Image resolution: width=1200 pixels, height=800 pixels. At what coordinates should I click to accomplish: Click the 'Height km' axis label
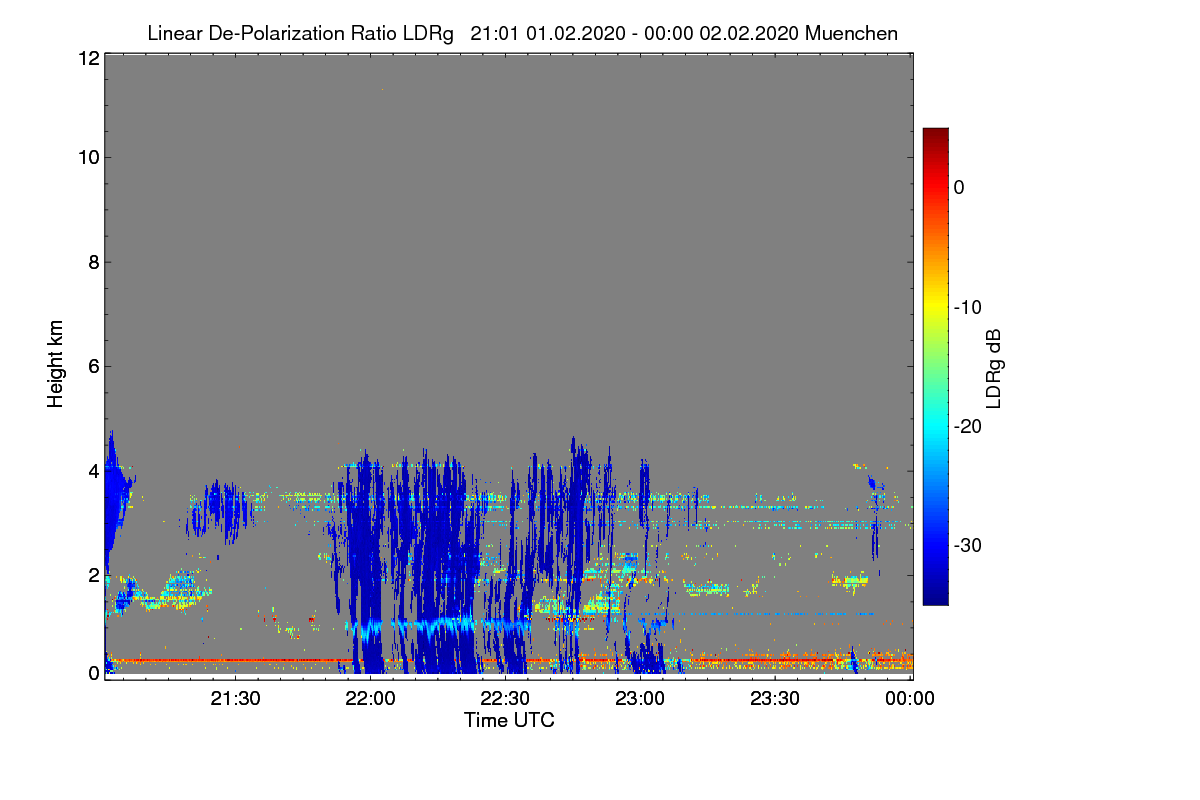click(56, 365)
